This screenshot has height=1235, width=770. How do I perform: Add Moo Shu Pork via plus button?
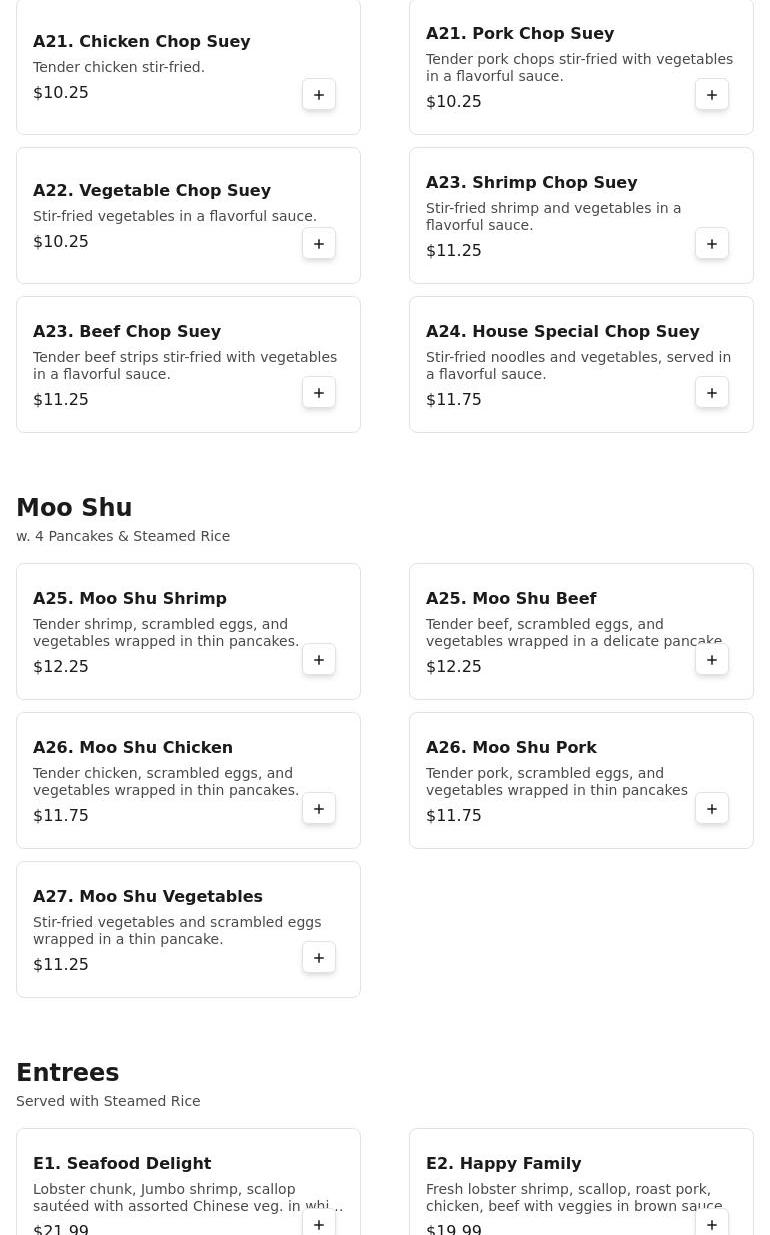pyautogui.click(x=712, y=809)
